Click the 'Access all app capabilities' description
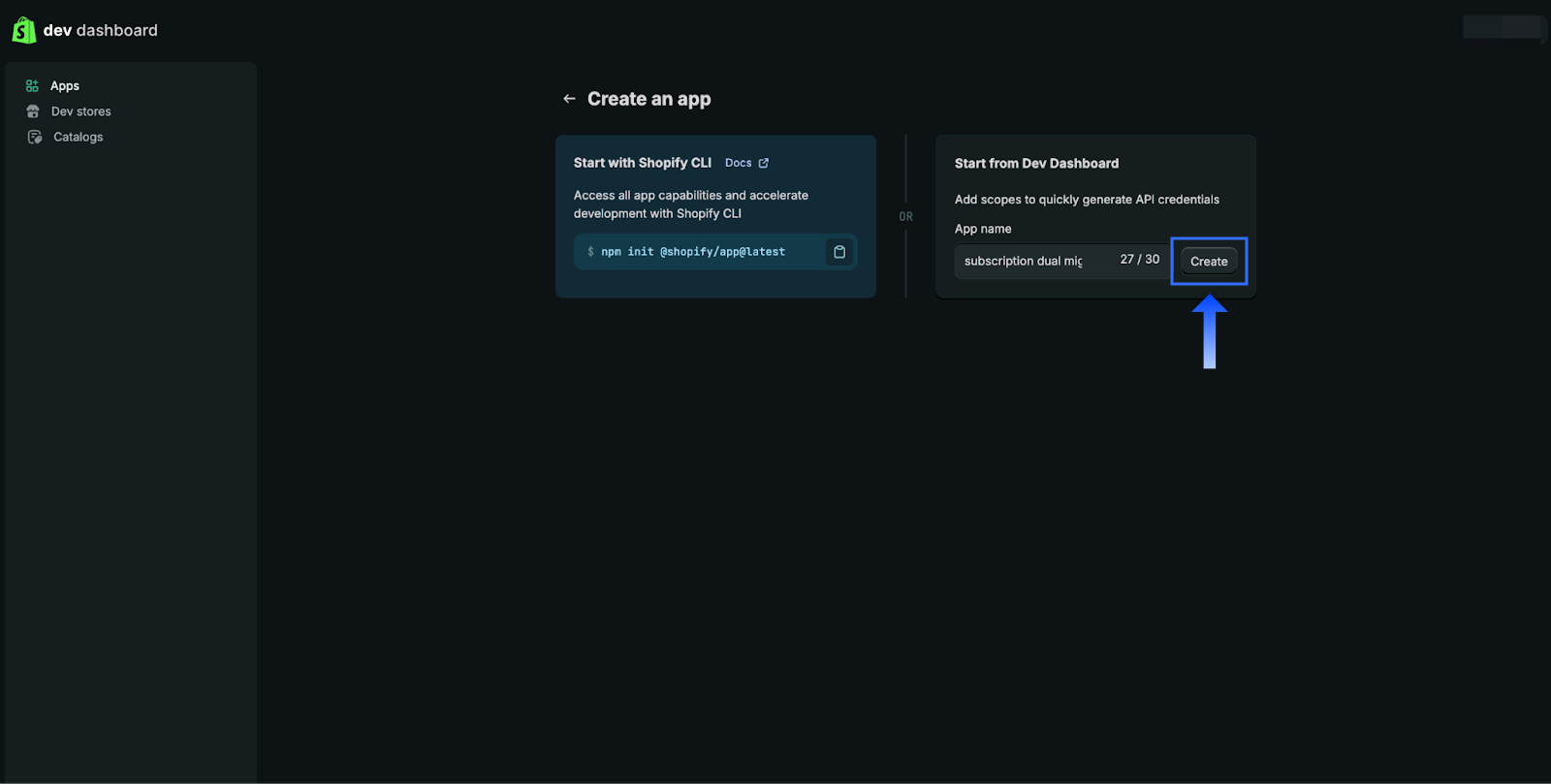Viewport: 1551px width, 784px height. tap(691, 204)
